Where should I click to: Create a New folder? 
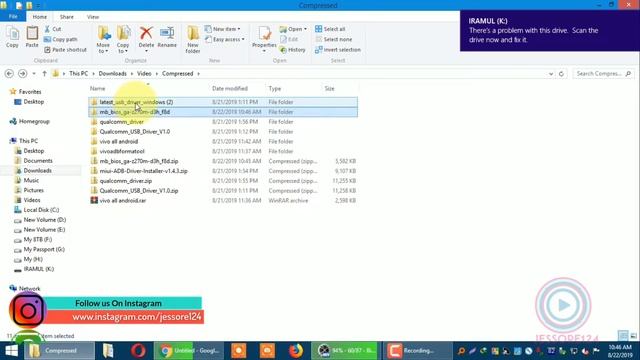pyautogui.click(x=193, y=39)
